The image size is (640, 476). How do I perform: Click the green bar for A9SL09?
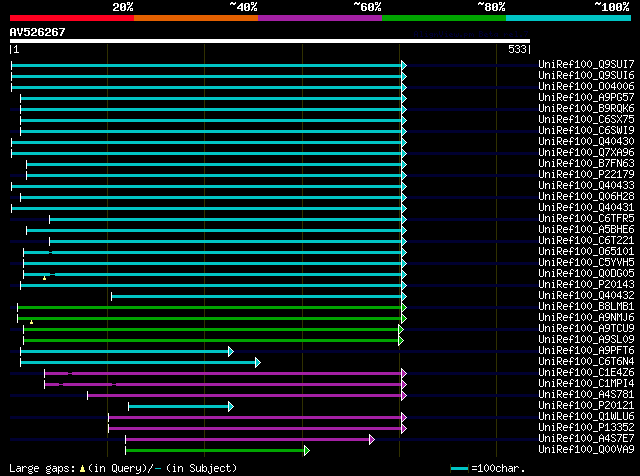(x=211, y=340)
